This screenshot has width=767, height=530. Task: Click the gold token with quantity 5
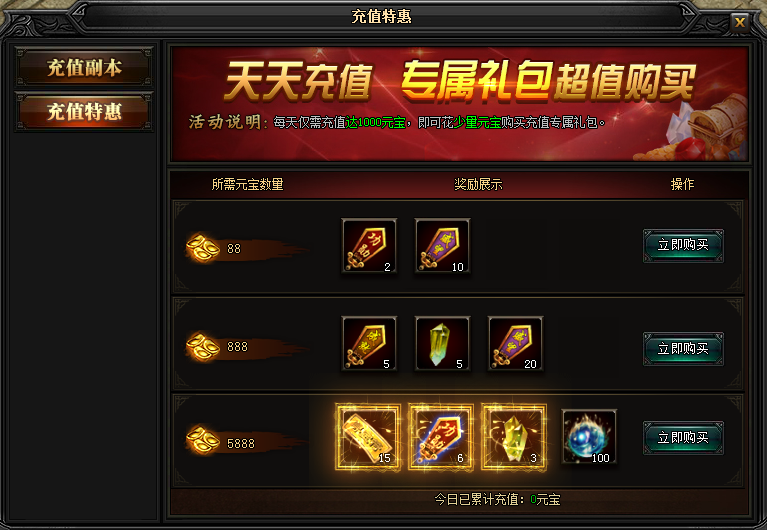pos(369,343)
